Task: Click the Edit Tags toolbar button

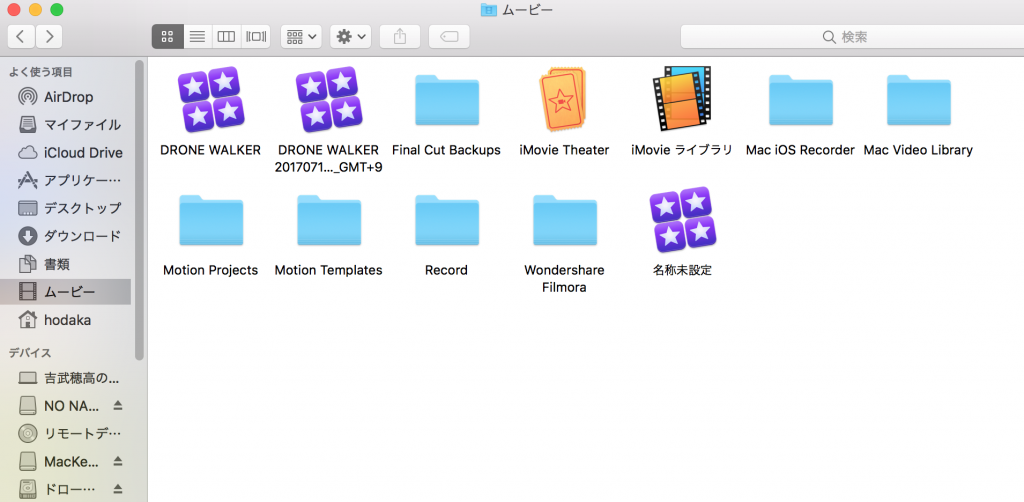Action: (x=449, y=37)
